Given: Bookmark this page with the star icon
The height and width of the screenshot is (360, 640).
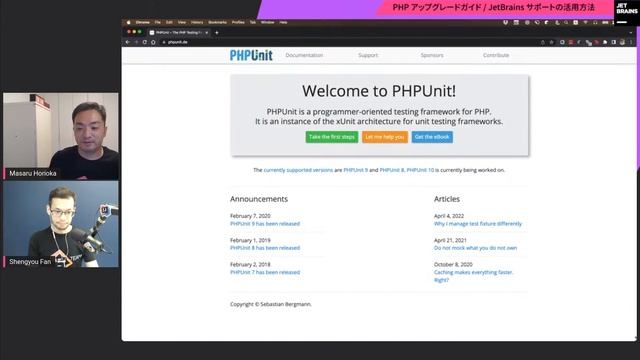Looking at the screenshot, I should (x=551, y=42).
